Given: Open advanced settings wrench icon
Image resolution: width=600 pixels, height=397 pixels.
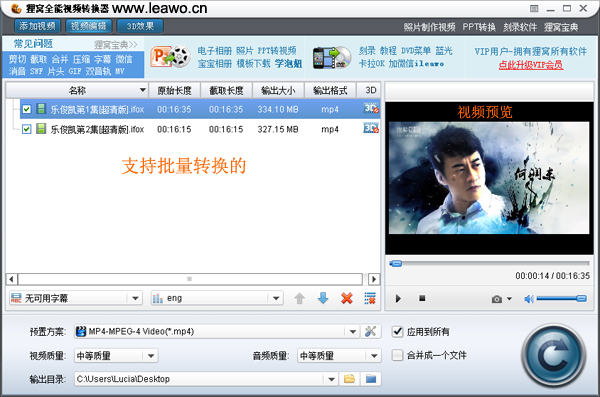Looking at the screenshot, I should (370, 331).
